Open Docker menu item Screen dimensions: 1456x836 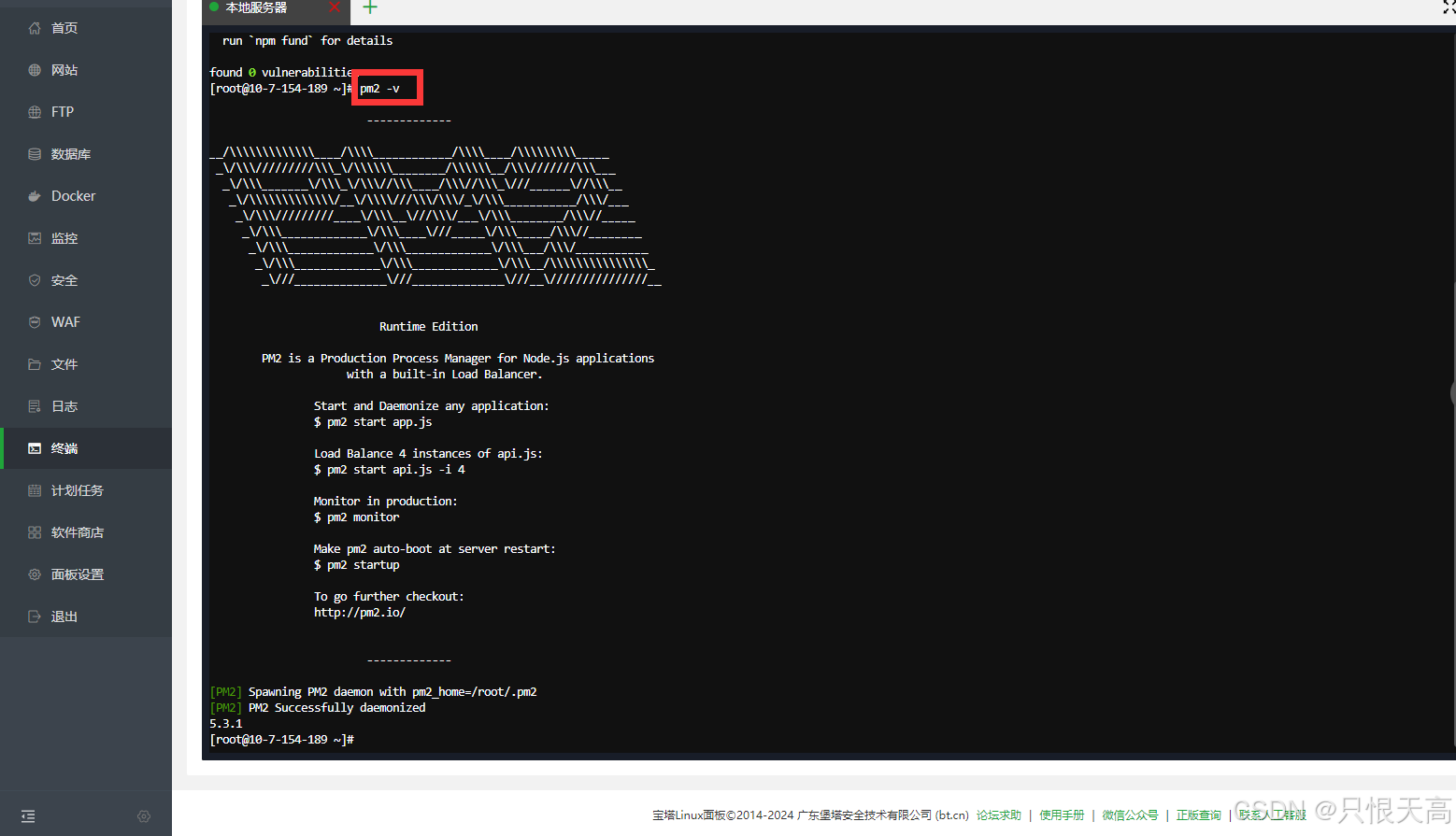coord(86,196)
